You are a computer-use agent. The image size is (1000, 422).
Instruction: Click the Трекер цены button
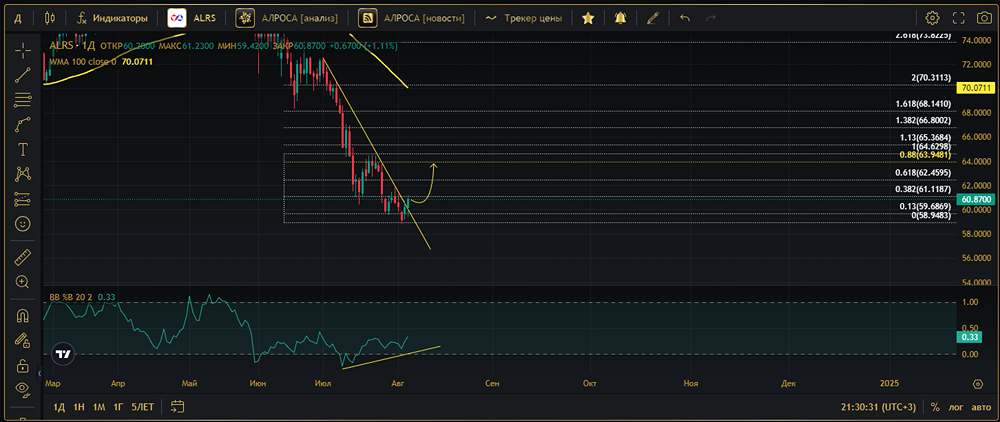pyautogui.click(x=523, y=18)
